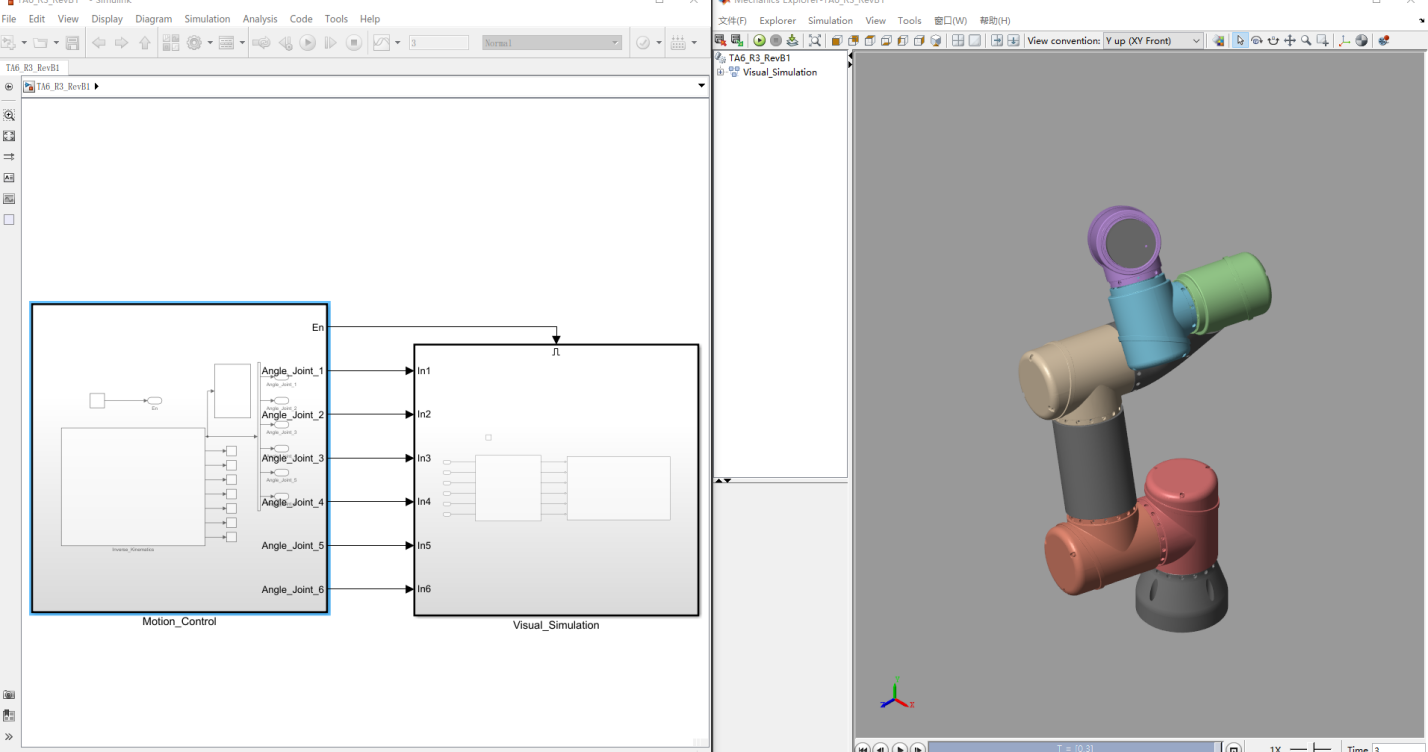The width and height of the screenshot is (1428, 752).
Task: Expand the Visual_Simulation tree node
Action: click(720, 72)
